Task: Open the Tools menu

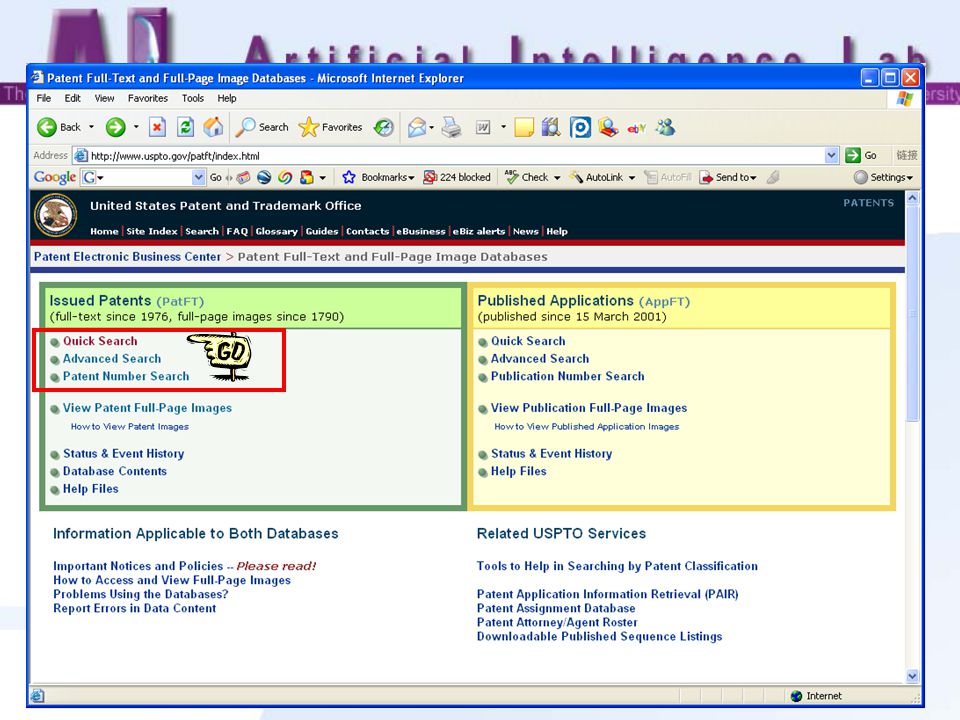Action: pyautogui.click(x=192, y=99)
